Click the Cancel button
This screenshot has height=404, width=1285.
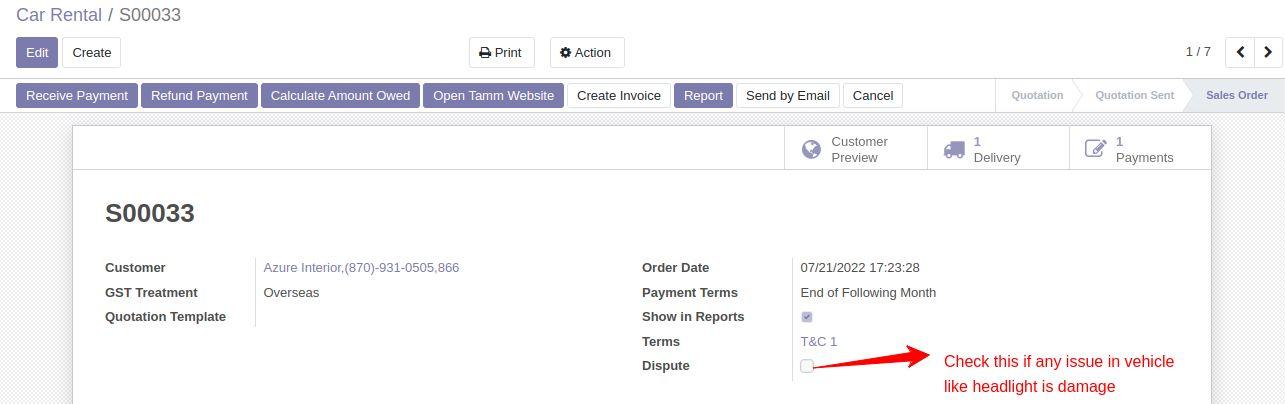(x=873, y=95)
